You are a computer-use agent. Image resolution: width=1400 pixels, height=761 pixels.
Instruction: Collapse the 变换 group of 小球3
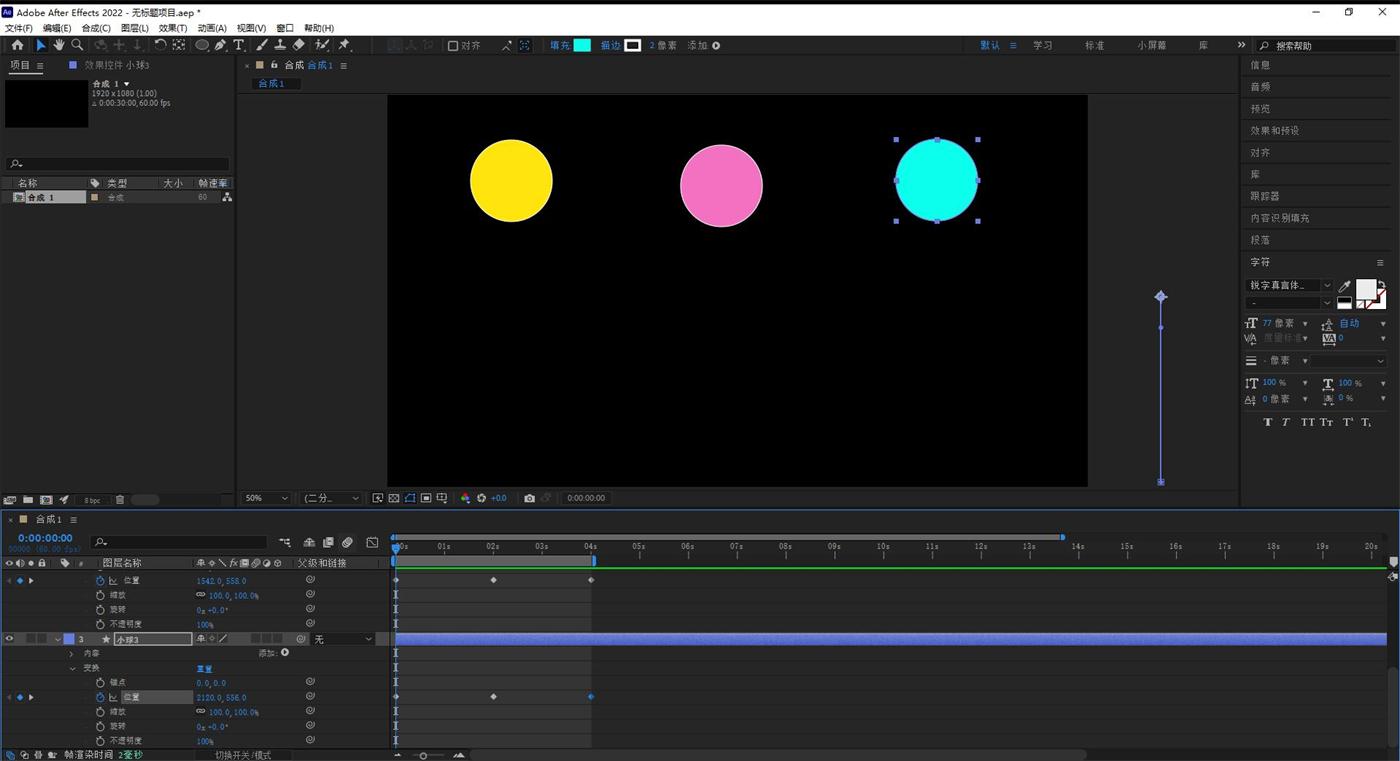click(x=72, y=668)
